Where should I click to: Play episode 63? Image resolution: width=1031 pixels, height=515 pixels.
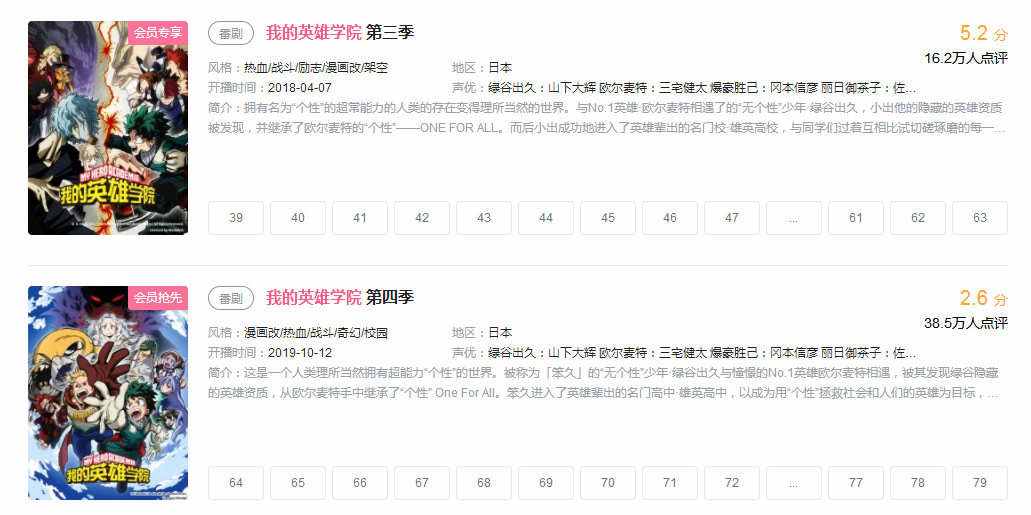(x=980, y=218)
